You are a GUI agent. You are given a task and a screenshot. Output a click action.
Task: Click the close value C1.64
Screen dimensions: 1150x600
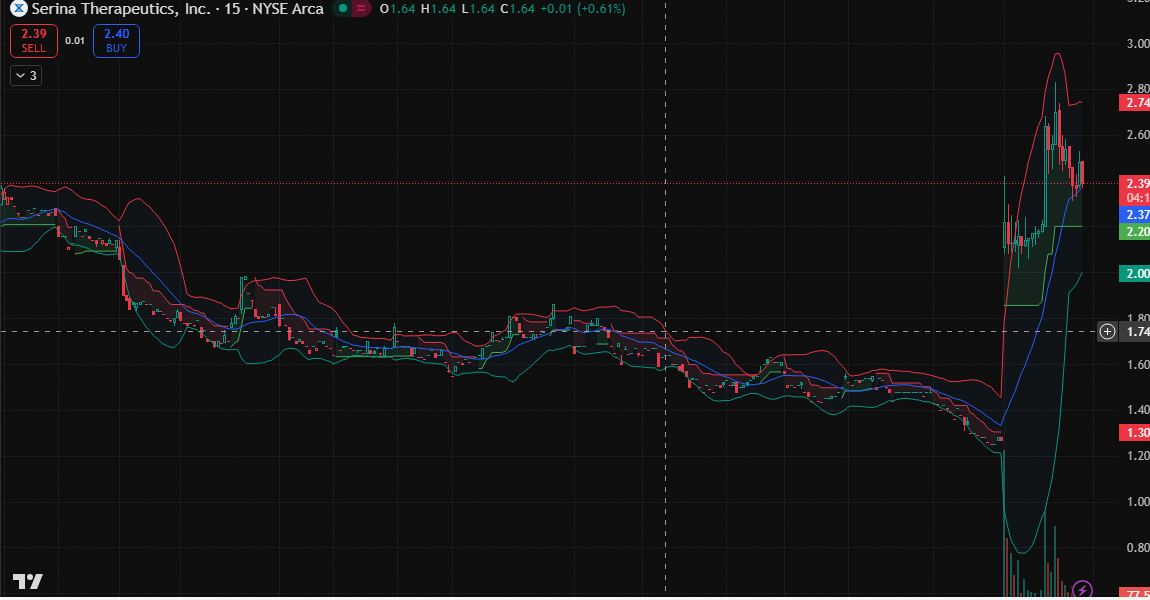517,9
